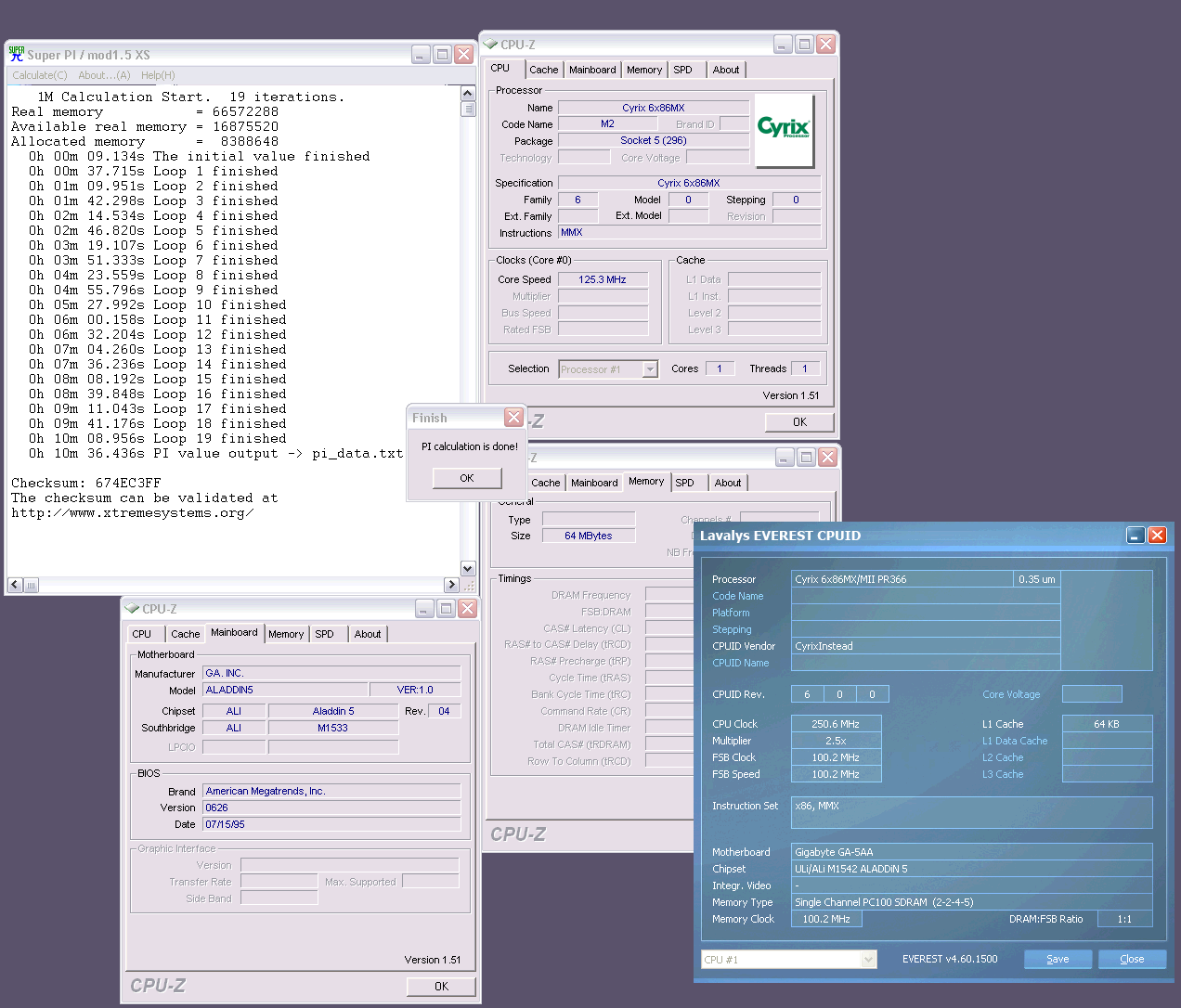Screen dimensions: 1181x1008
Task: Open About tab in top CPU-Z window
Action: [726, 70]
